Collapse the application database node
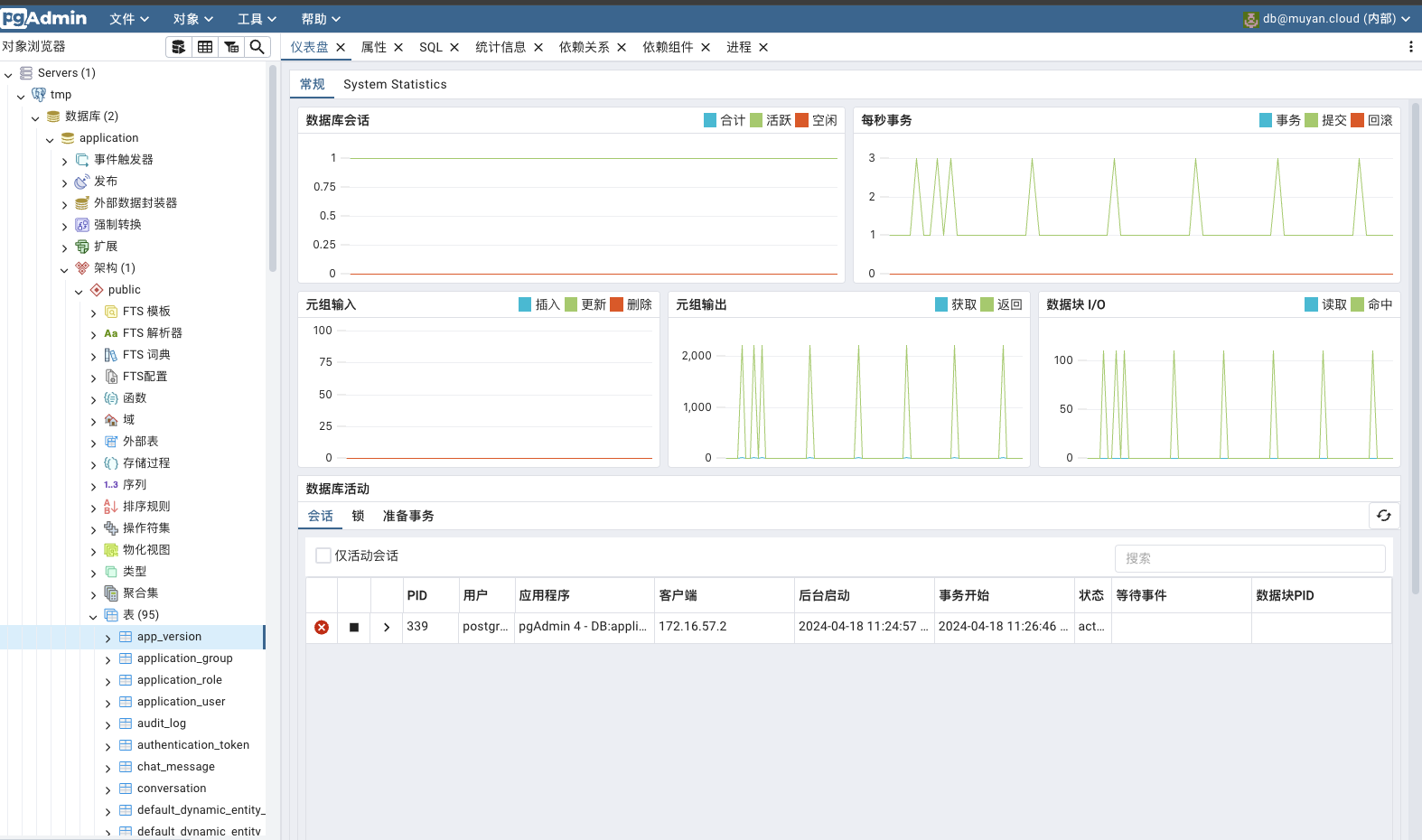The width and height of the screenshot is (1422, 840). [50, 139]
